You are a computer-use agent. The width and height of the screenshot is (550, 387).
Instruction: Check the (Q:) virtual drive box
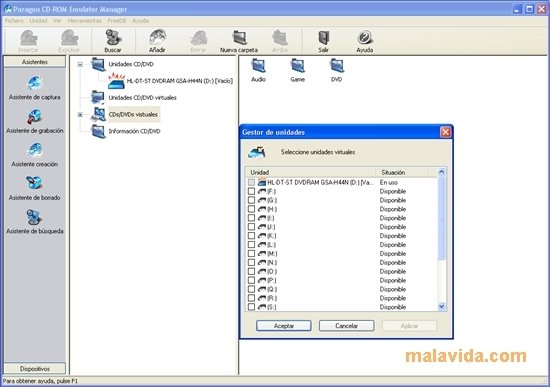pos(251,289)
